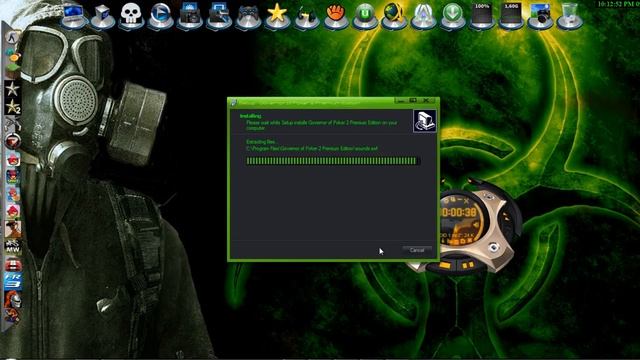Screen dimensions: 640x360
Task: Open the yellow star favorites dock icon
Action: click(277, 15)
